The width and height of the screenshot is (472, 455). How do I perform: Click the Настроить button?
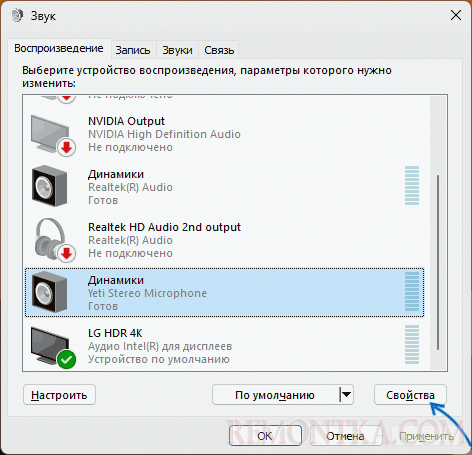point(59,395)
